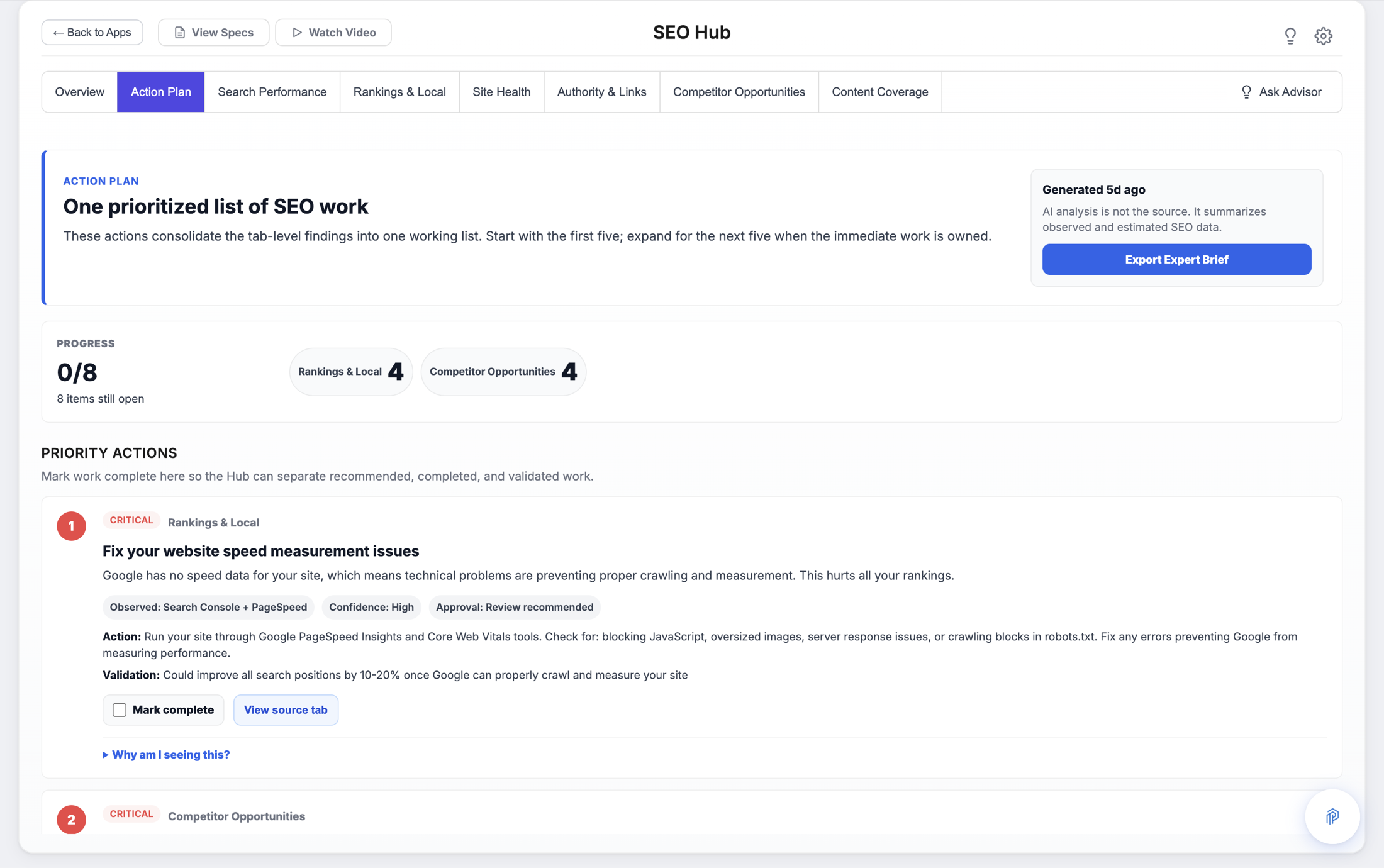1384x868 pixels.
Task: Click View source tab button
Action: 286,709
